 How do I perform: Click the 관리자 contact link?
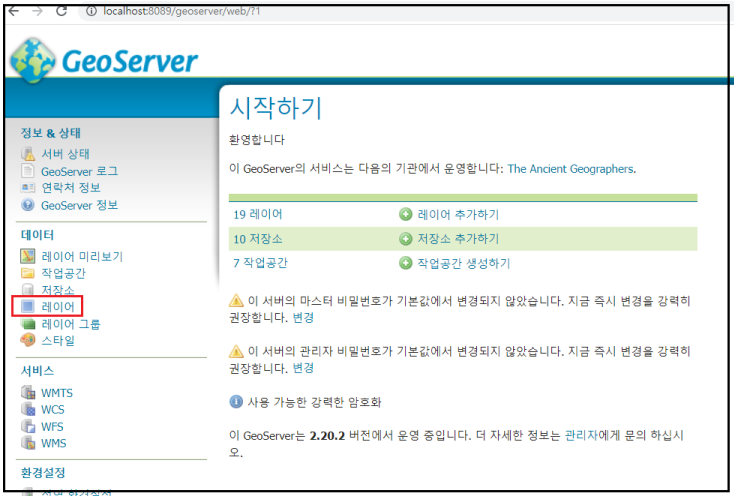581,435
